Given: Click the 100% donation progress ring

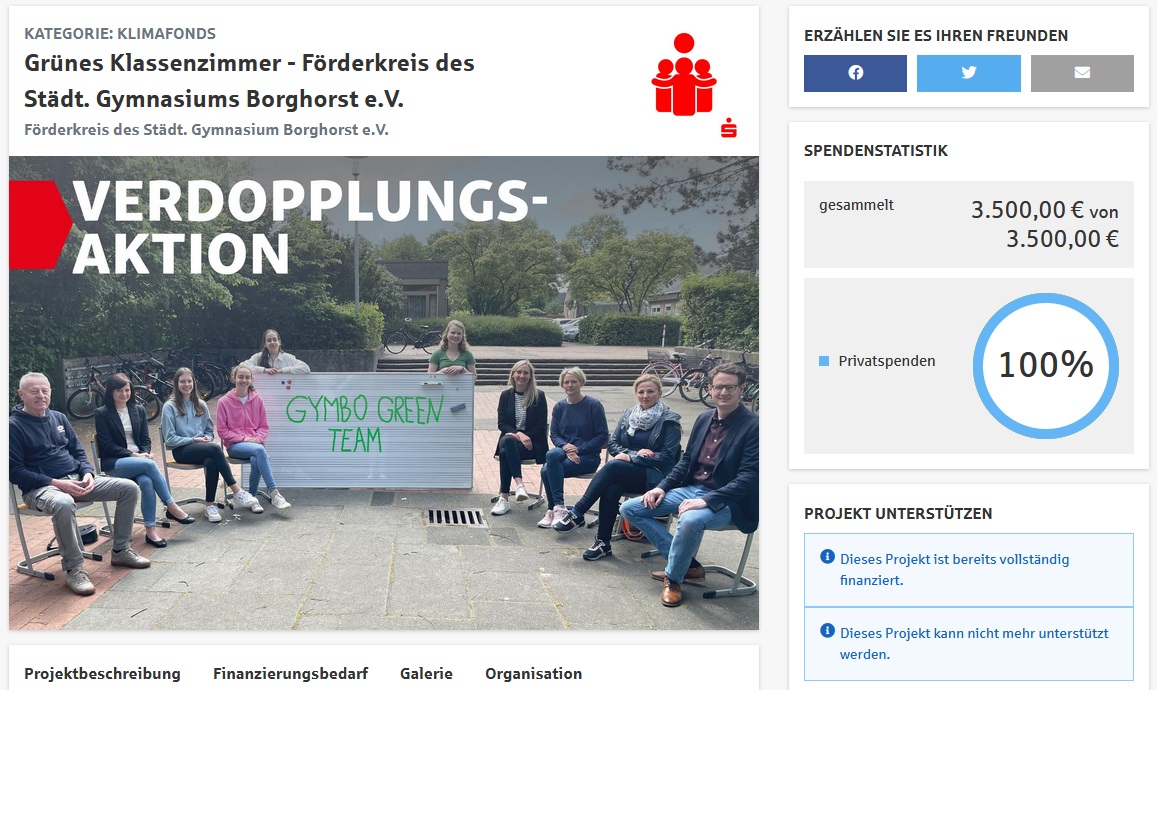Looking at the screenshot, I should (x=1046, y=365).
